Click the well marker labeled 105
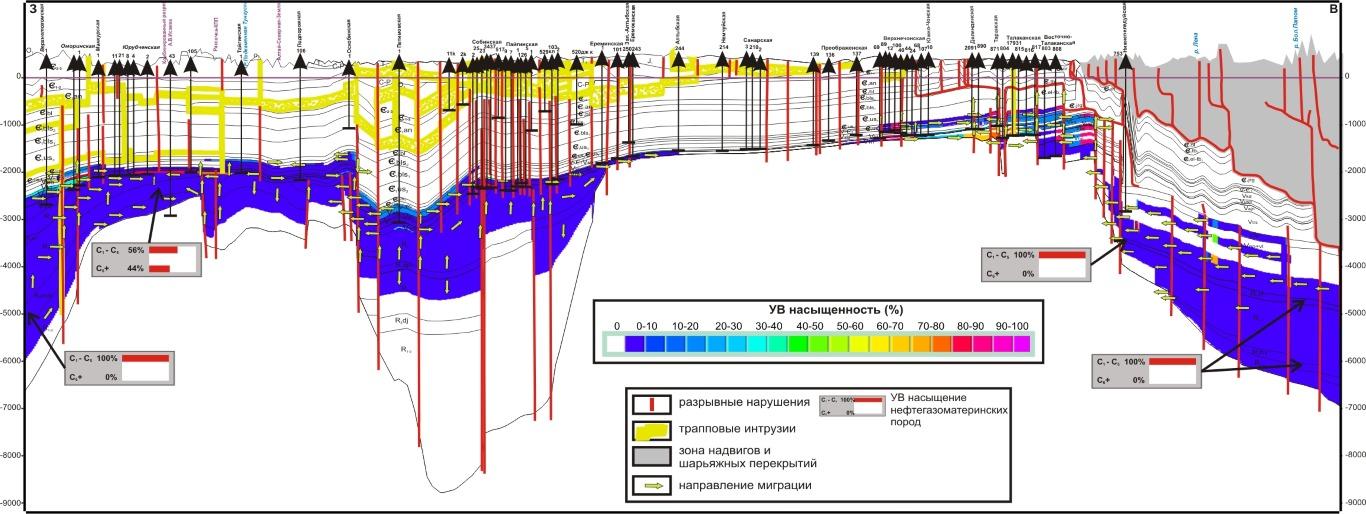 tap(192, 63)
